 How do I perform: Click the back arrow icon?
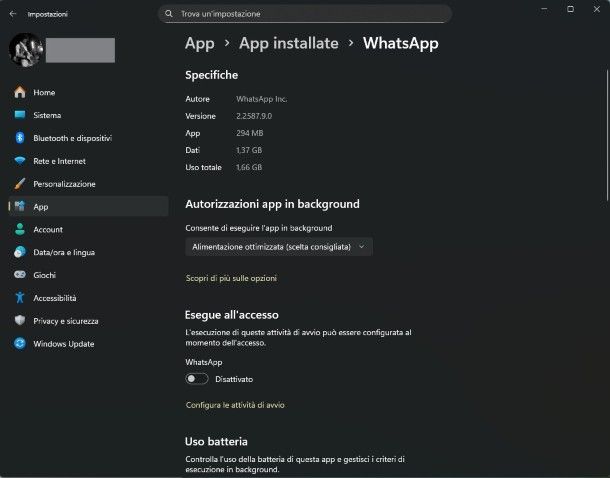click(x=13, y=14)
